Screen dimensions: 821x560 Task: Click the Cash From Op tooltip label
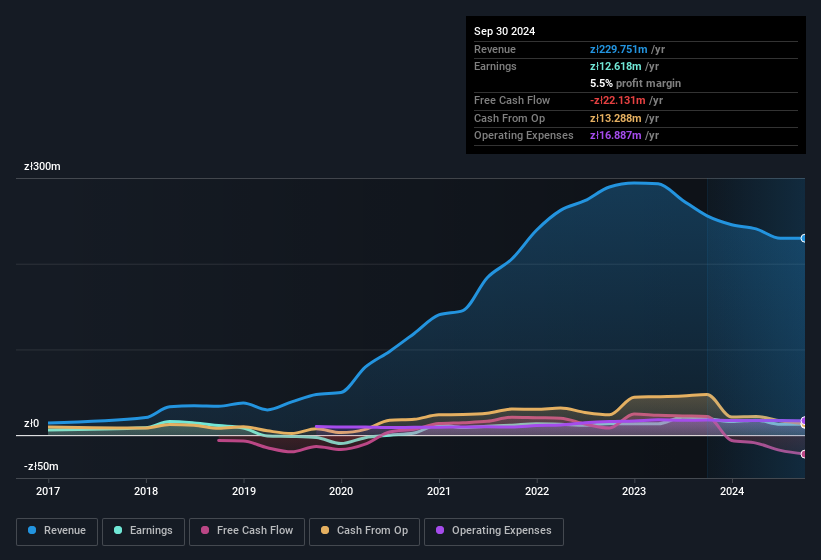point(509,118)
